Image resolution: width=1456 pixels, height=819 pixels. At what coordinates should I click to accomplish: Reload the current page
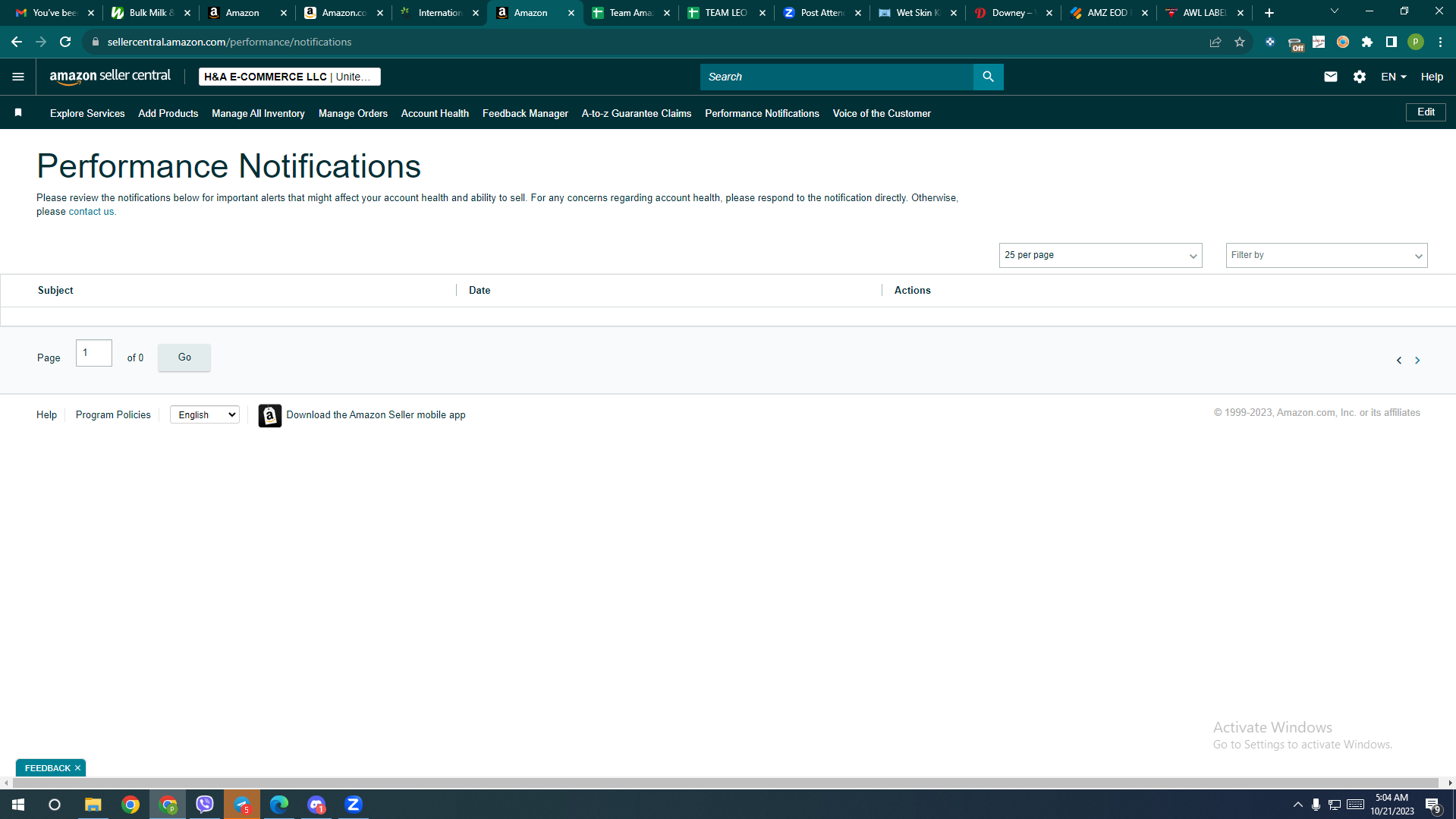tap(65, 42)
